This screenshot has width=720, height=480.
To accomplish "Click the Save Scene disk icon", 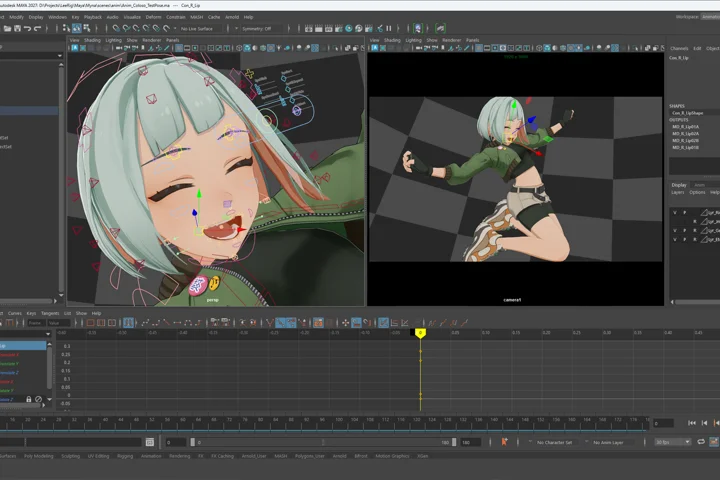I will 17,28.
